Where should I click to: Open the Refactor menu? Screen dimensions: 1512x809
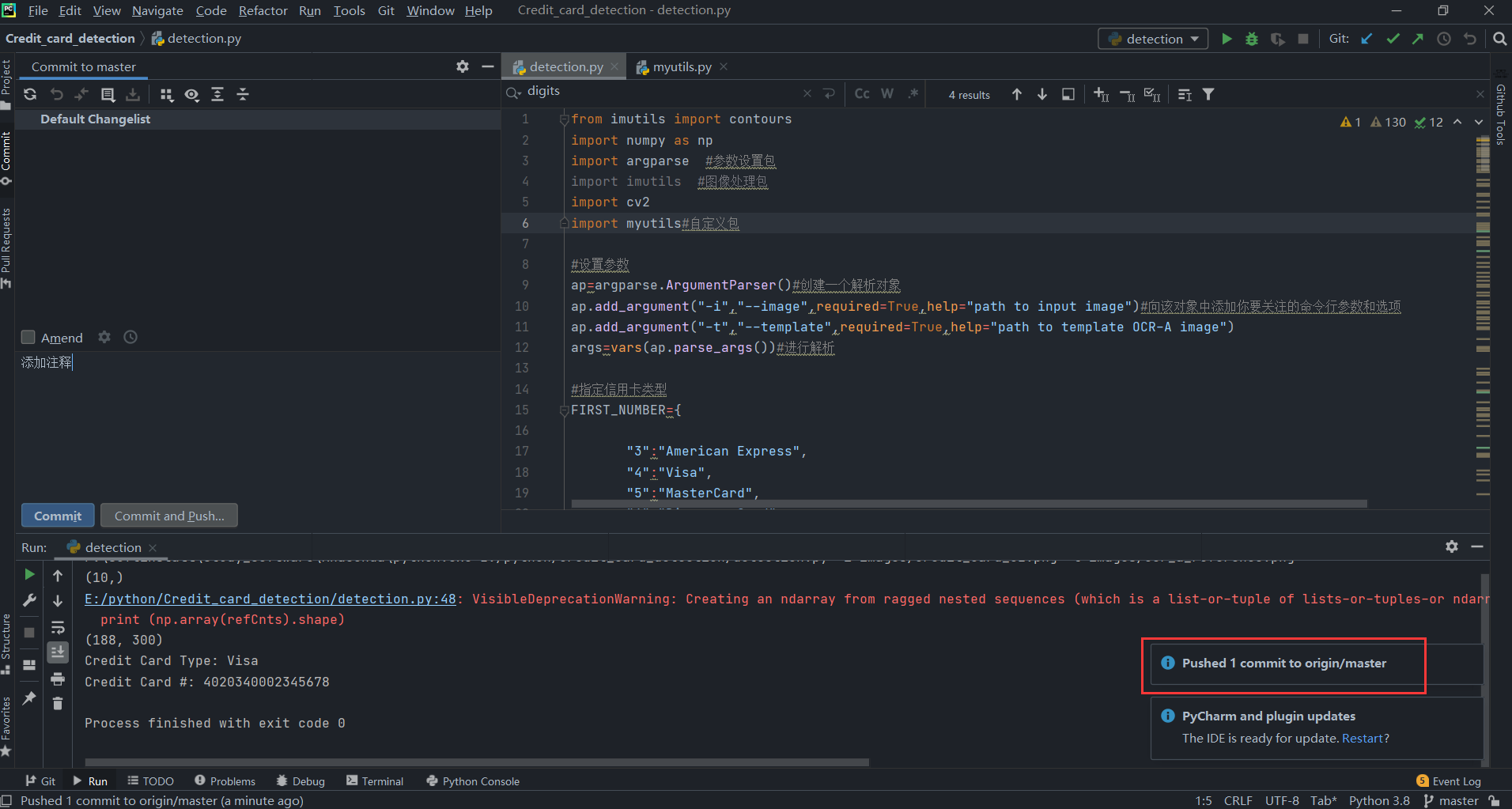pyautogui.click(x=263, y=10)
